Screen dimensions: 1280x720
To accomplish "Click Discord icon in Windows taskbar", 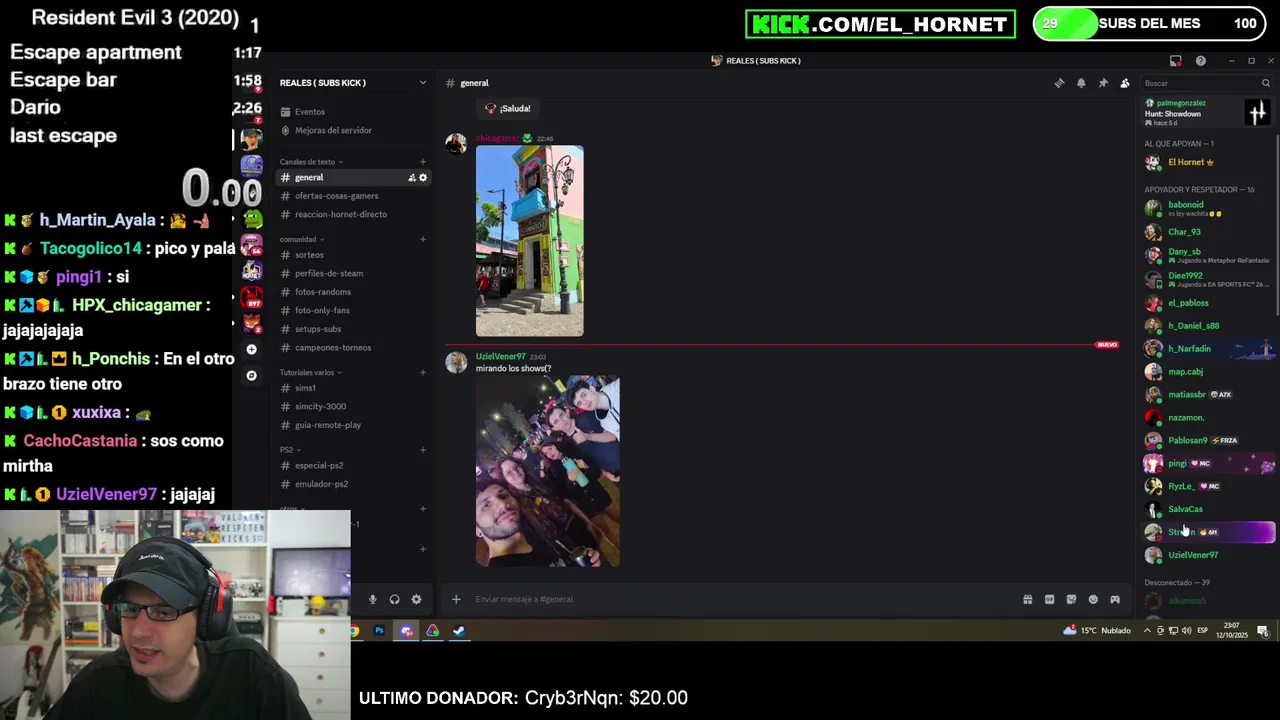I will tap(406, 631).
